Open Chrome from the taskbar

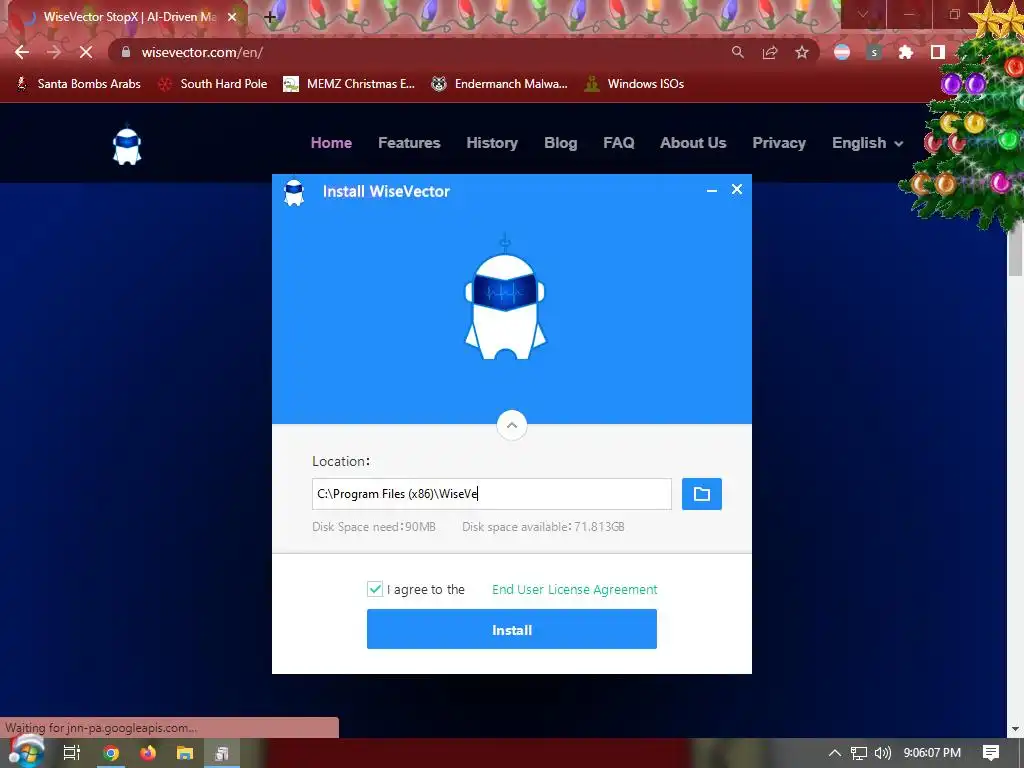pos(111,753)
